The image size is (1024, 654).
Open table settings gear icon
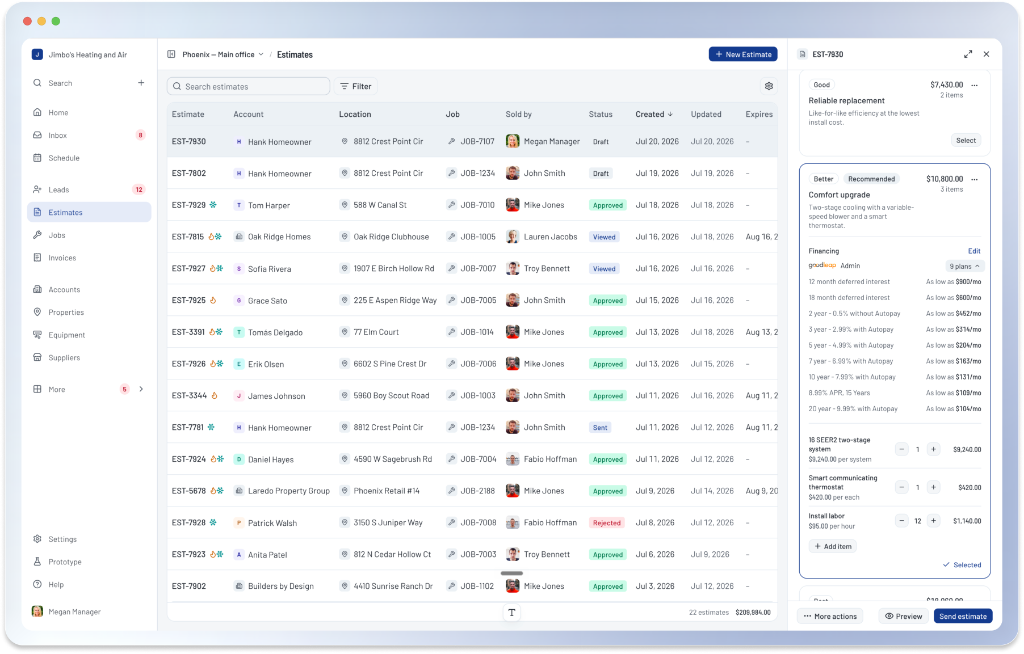(x=769, y=86)
